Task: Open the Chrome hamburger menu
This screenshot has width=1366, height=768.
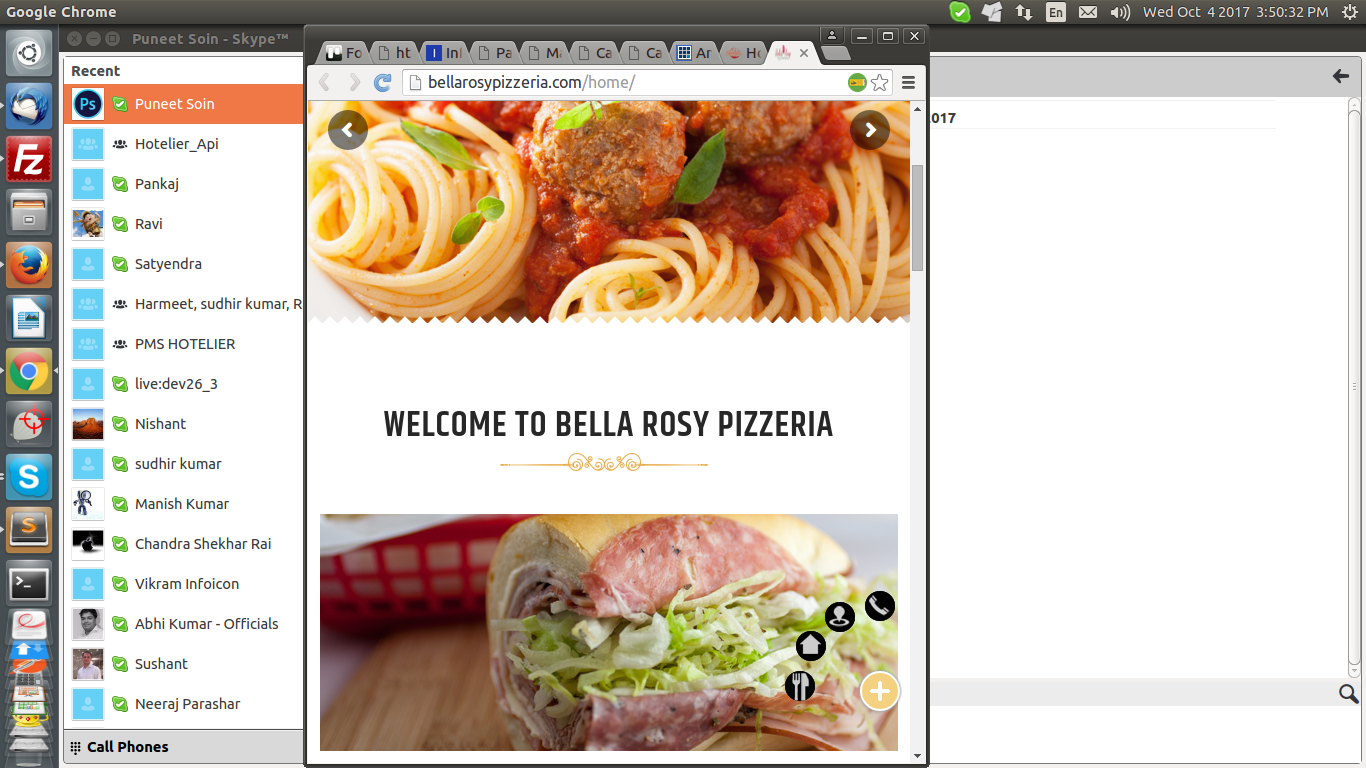Action: tap(908, 83)
